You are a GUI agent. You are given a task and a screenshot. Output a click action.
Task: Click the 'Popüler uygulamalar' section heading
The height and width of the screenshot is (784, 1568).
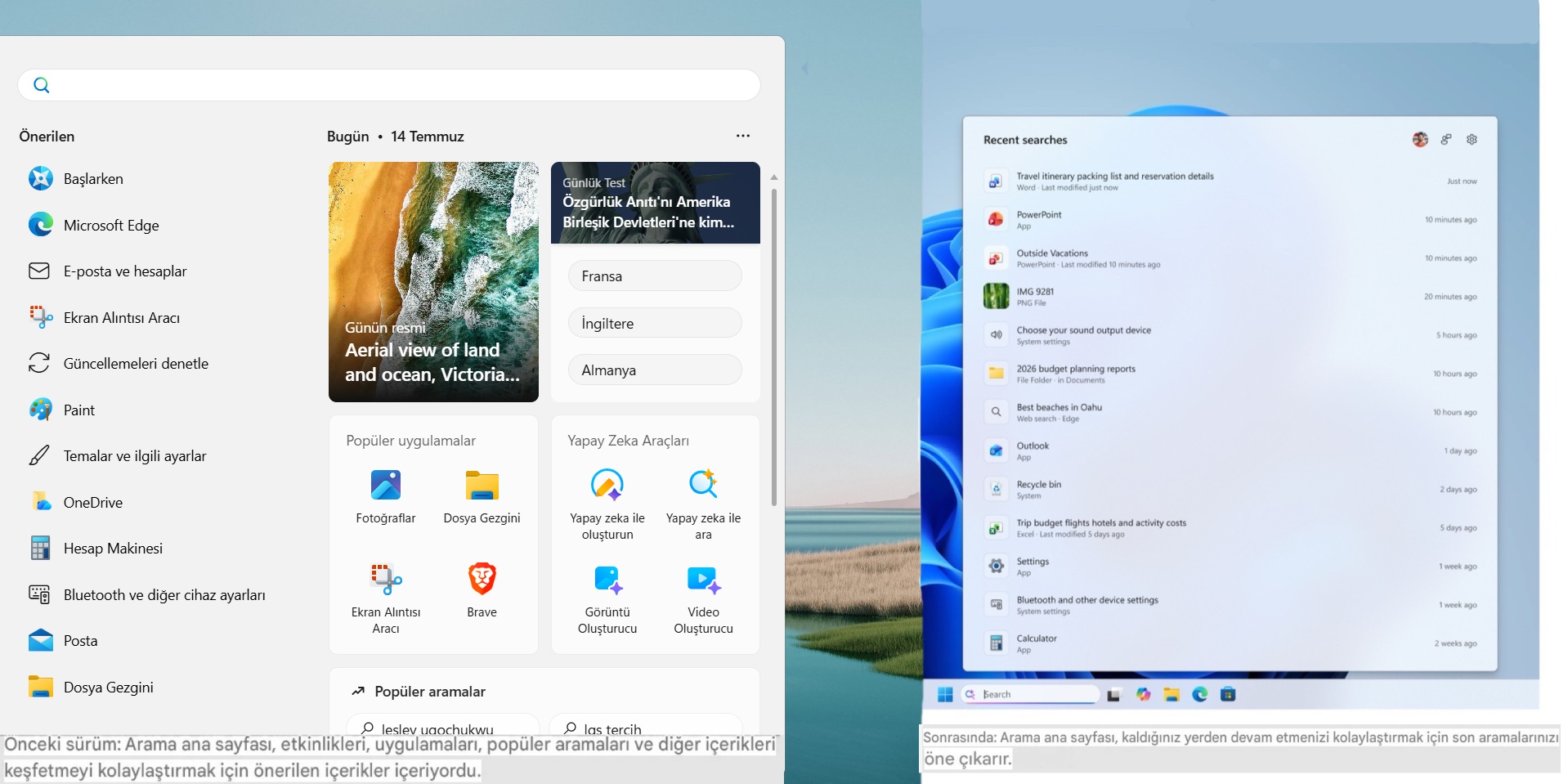coord(410,440)
